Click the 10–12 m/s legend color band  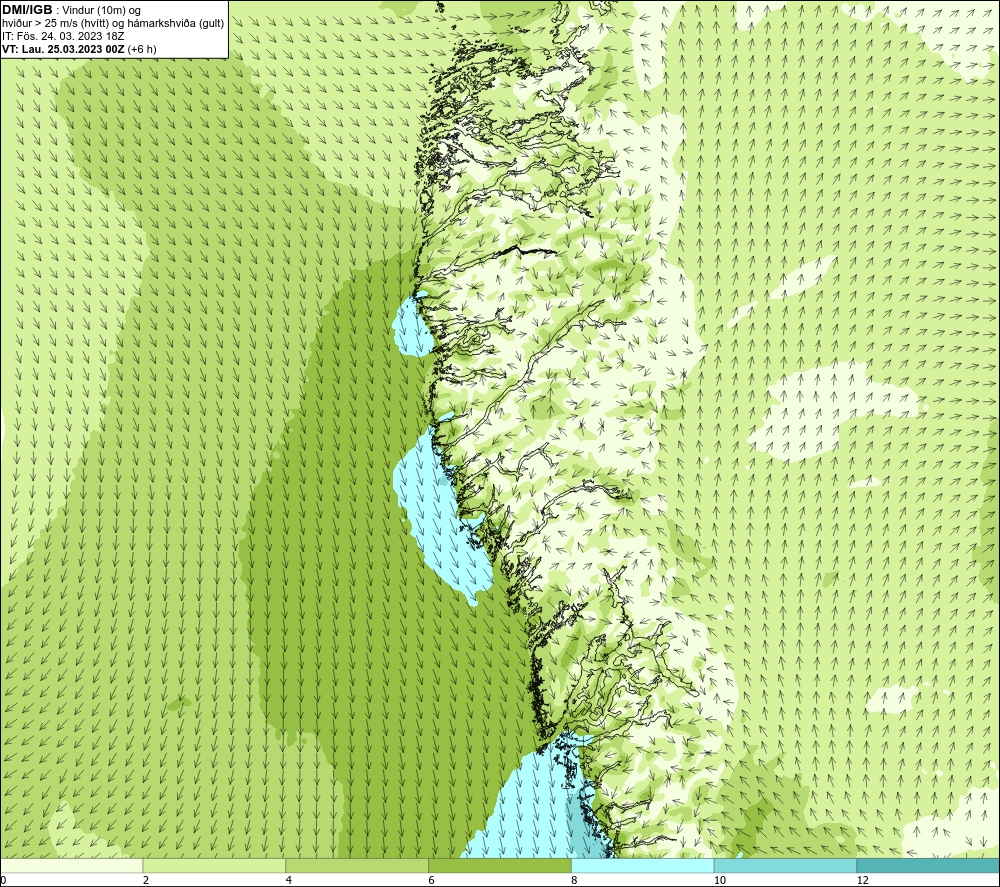point(785,865)
